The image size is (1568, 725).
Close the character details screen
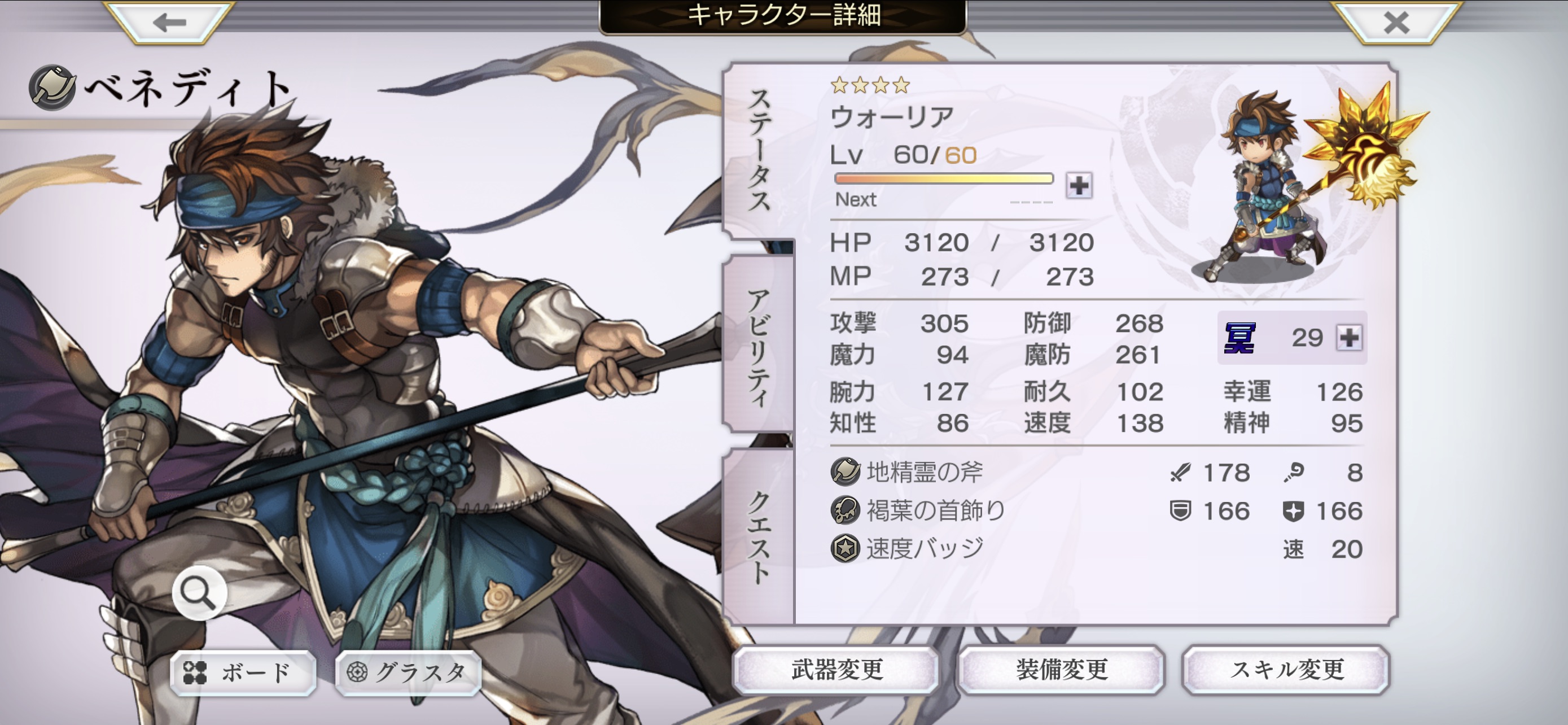(1396, 23)
